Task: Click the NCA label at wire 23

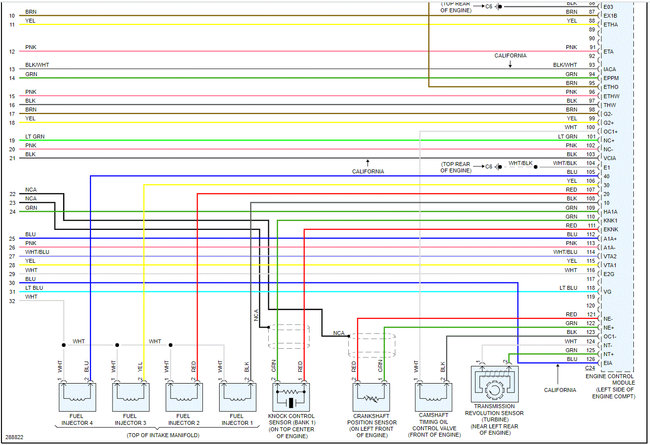Action: coord(31,199)
